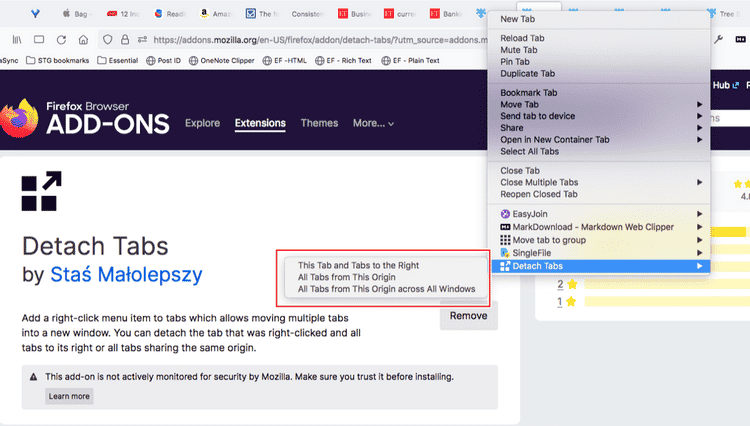
Task: Switch to the Consistent tab
Action: tap(307, 14)
